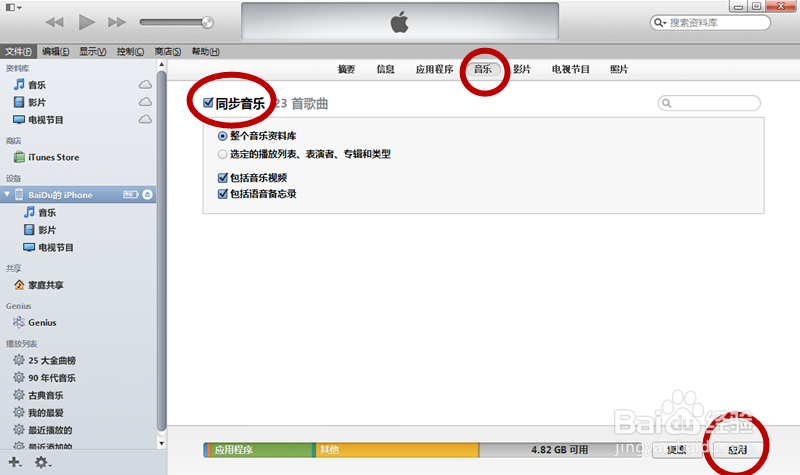Toggle the 包括音乐视频 checkbox
Viewport: 800px width, 475px height.
point(222,178)
